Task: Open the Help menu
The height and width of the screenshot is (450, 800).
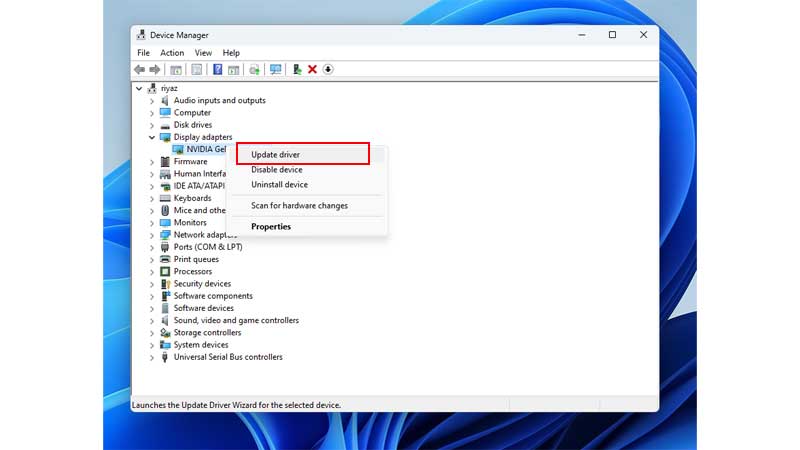Action: 231,53
